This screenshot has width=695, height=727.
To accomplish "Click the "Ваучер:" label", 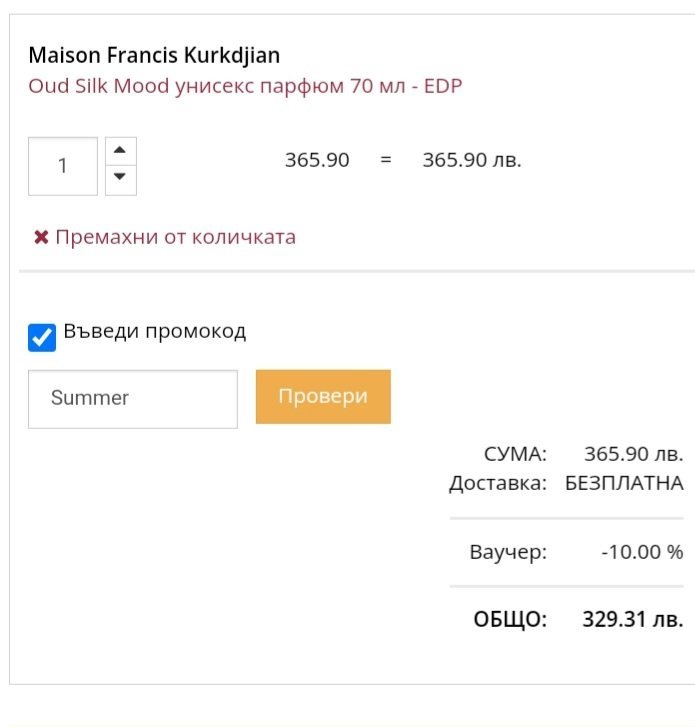I will pyautogui.click(x=508, y=552).
